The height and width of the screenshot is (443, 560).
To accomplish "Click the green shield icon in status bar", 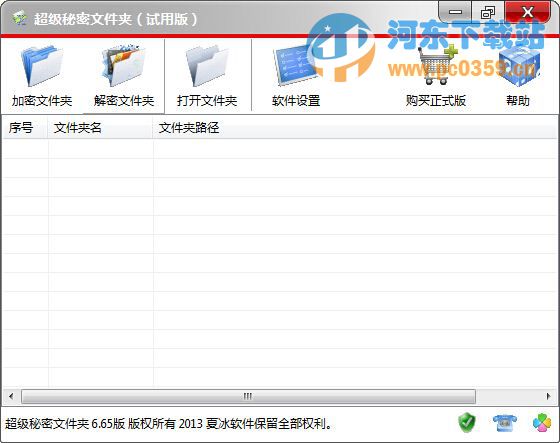I will coord(467,423).
